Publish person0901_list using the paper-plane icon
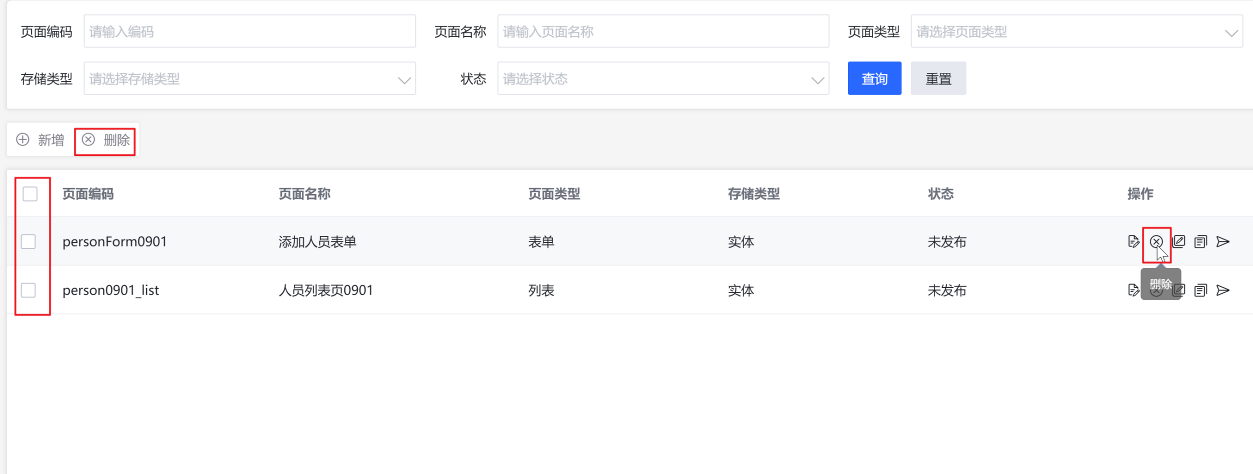 (1223, 290)
